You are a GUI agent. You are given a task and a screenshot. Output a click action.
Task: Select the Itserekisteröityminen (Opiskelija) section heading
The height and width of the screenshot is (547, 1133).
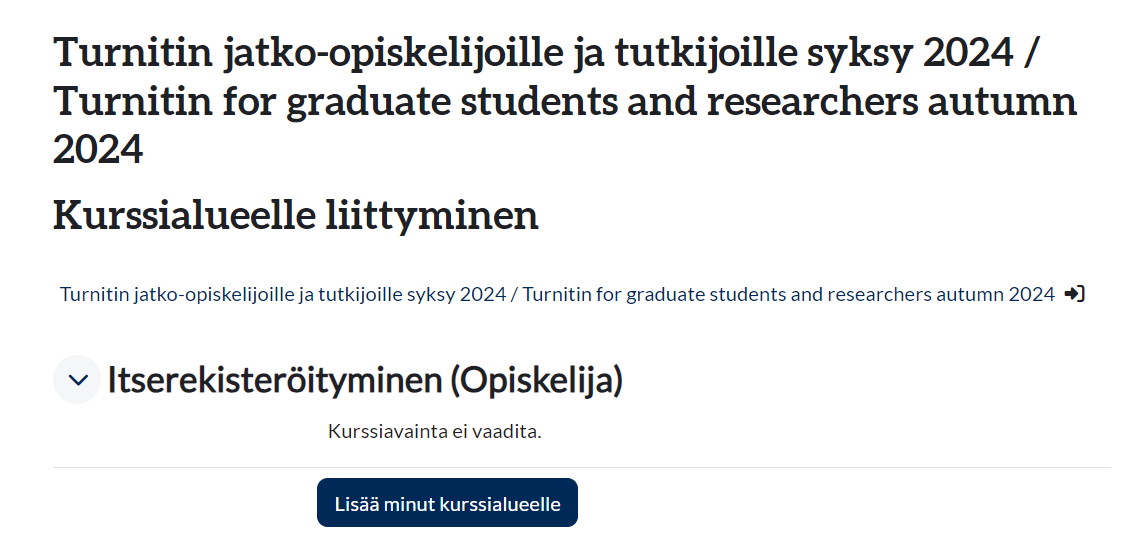pos(364,380)
